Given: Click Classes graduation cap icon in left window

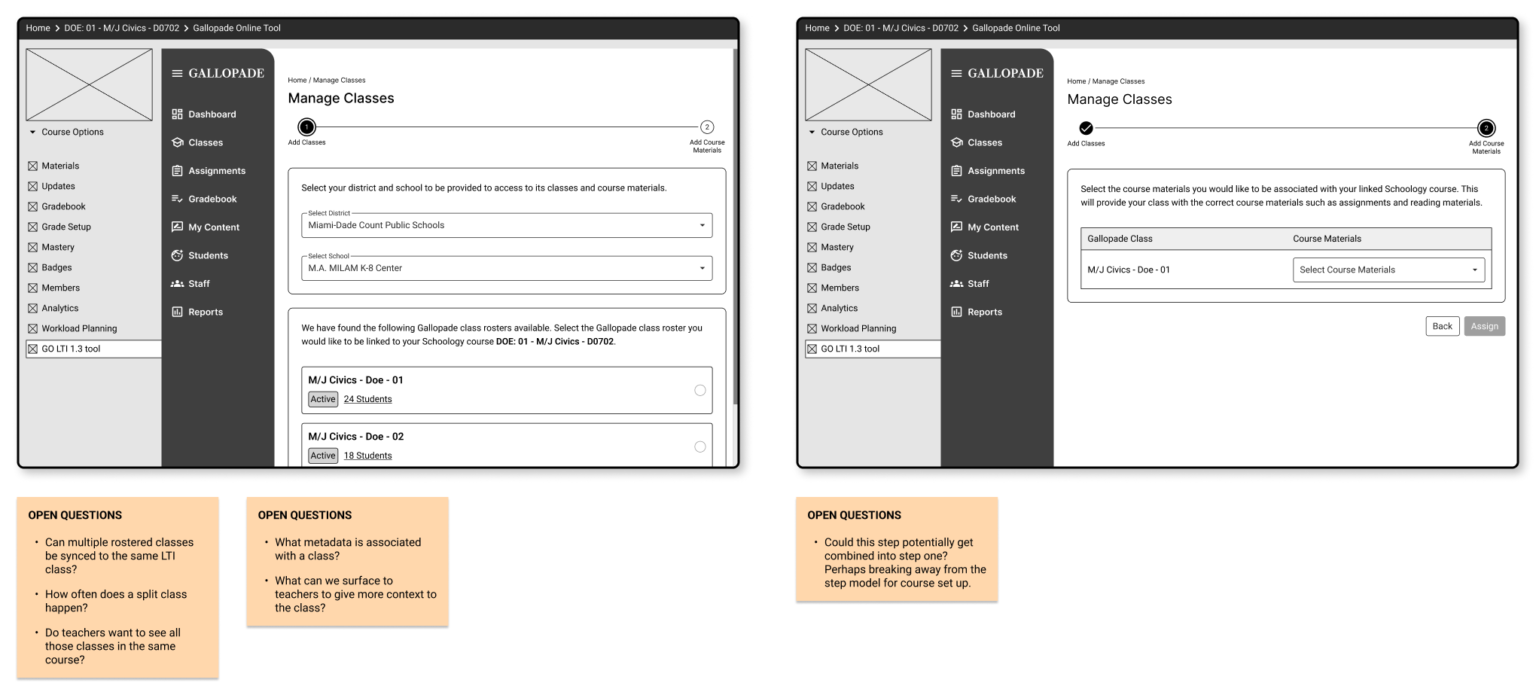Looking at the screenshot, I should tap(177, 142).
